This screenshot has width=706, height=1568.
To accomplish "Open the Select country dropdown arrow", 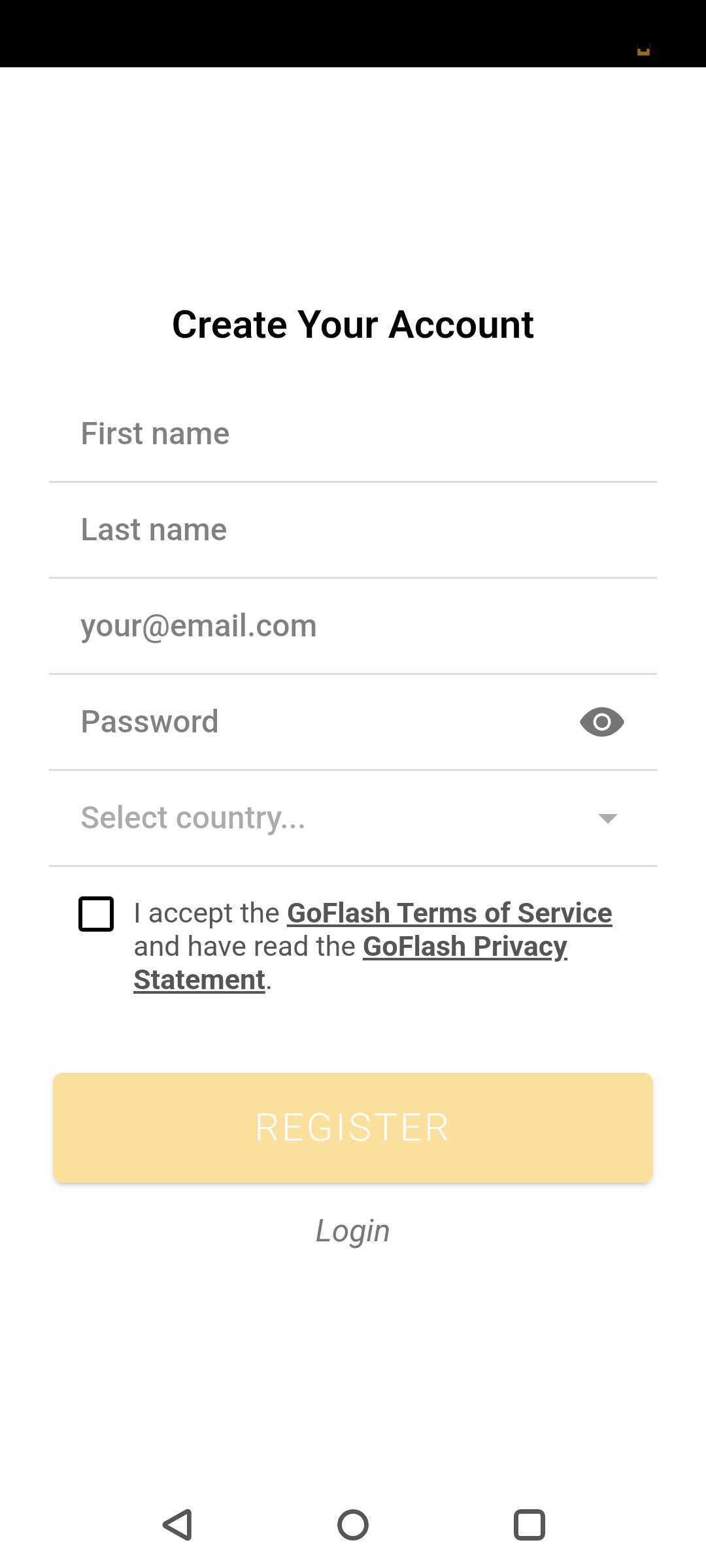I will coord(607,819).
